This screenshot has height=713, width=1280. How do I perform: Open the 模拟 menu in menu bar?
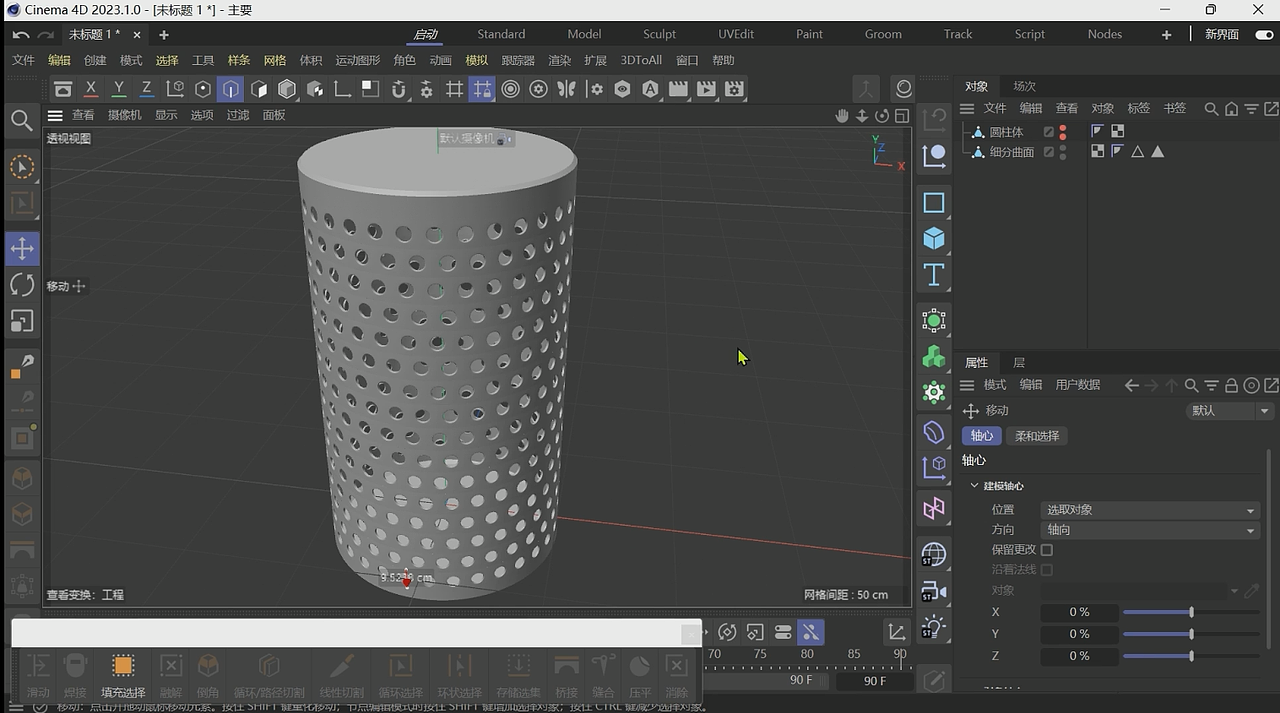point(477,60)
